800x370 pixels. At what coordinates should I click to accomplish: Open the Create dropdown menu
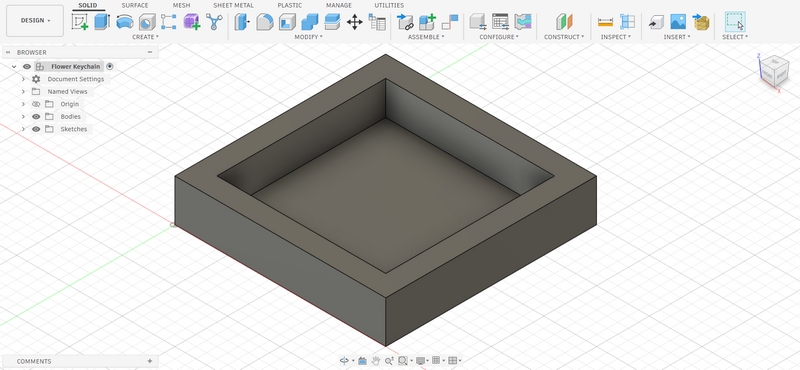tap(145, 37)
